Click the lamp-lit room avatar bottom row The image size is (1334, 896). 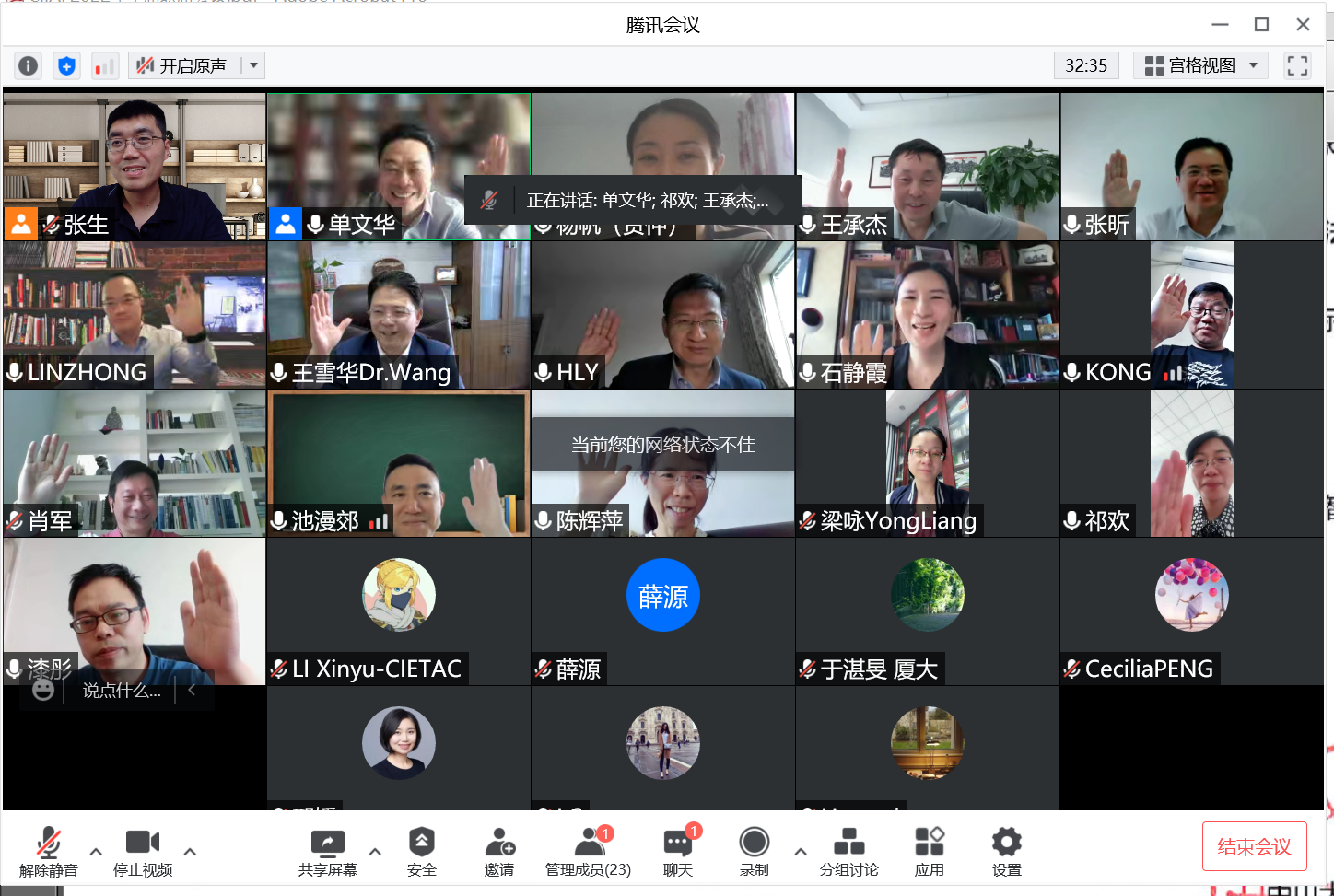coord(928,743)
